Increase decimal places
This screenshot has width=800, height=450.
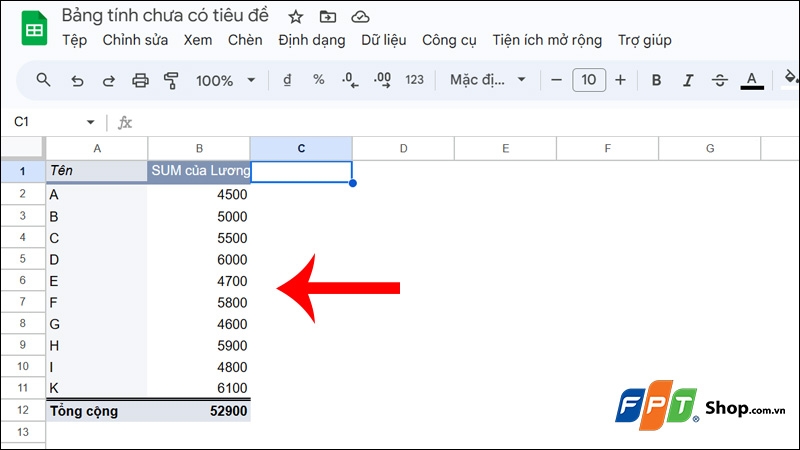click(382, 80)
